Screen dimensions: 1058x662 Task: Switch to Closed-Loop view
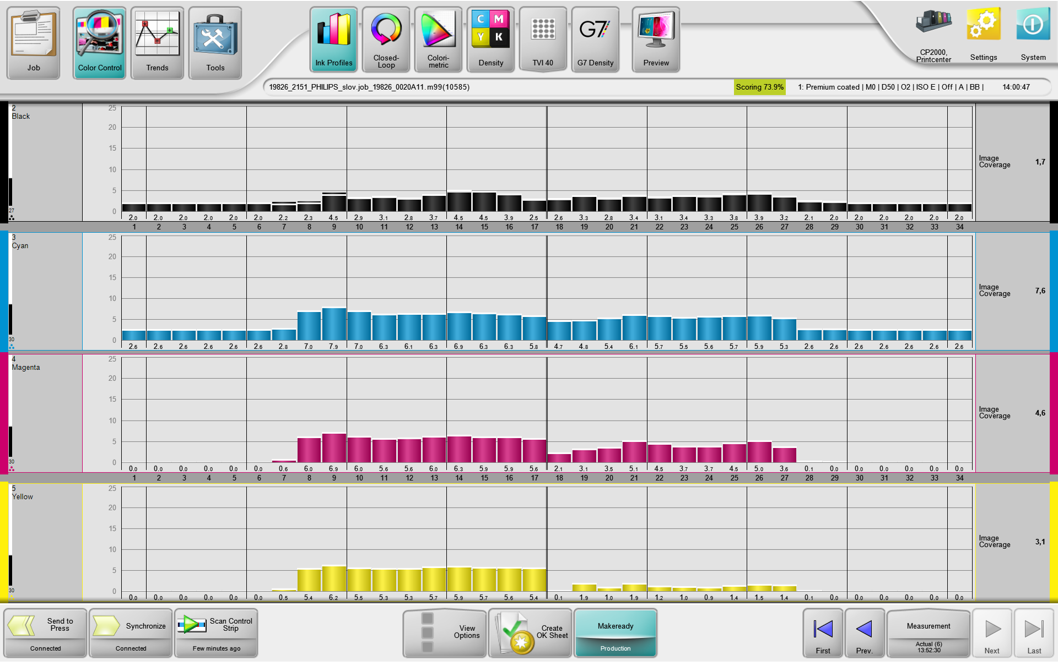386,39
